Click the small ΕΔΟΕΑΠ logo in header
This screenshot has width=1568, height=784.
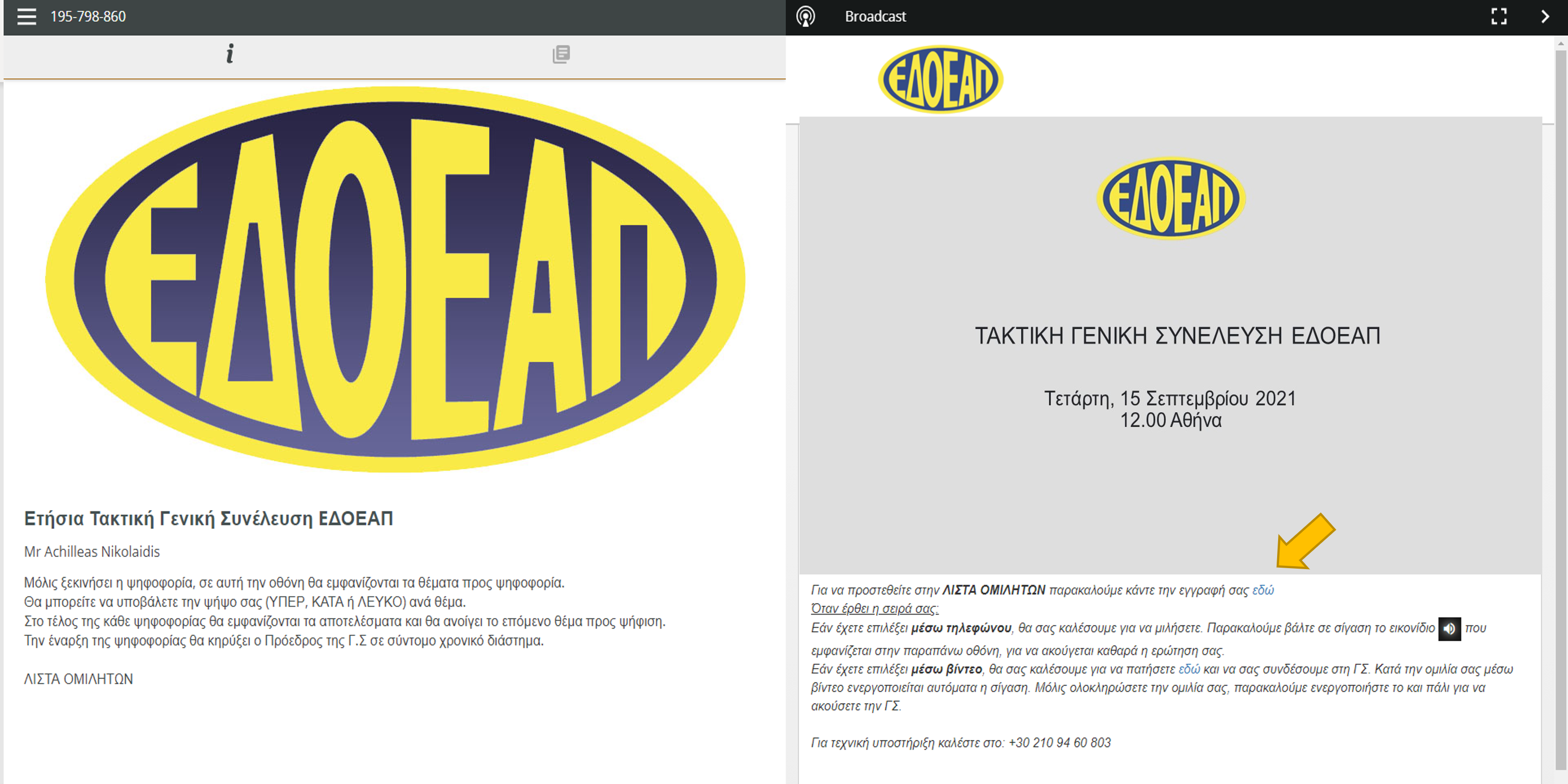(940, 79)
